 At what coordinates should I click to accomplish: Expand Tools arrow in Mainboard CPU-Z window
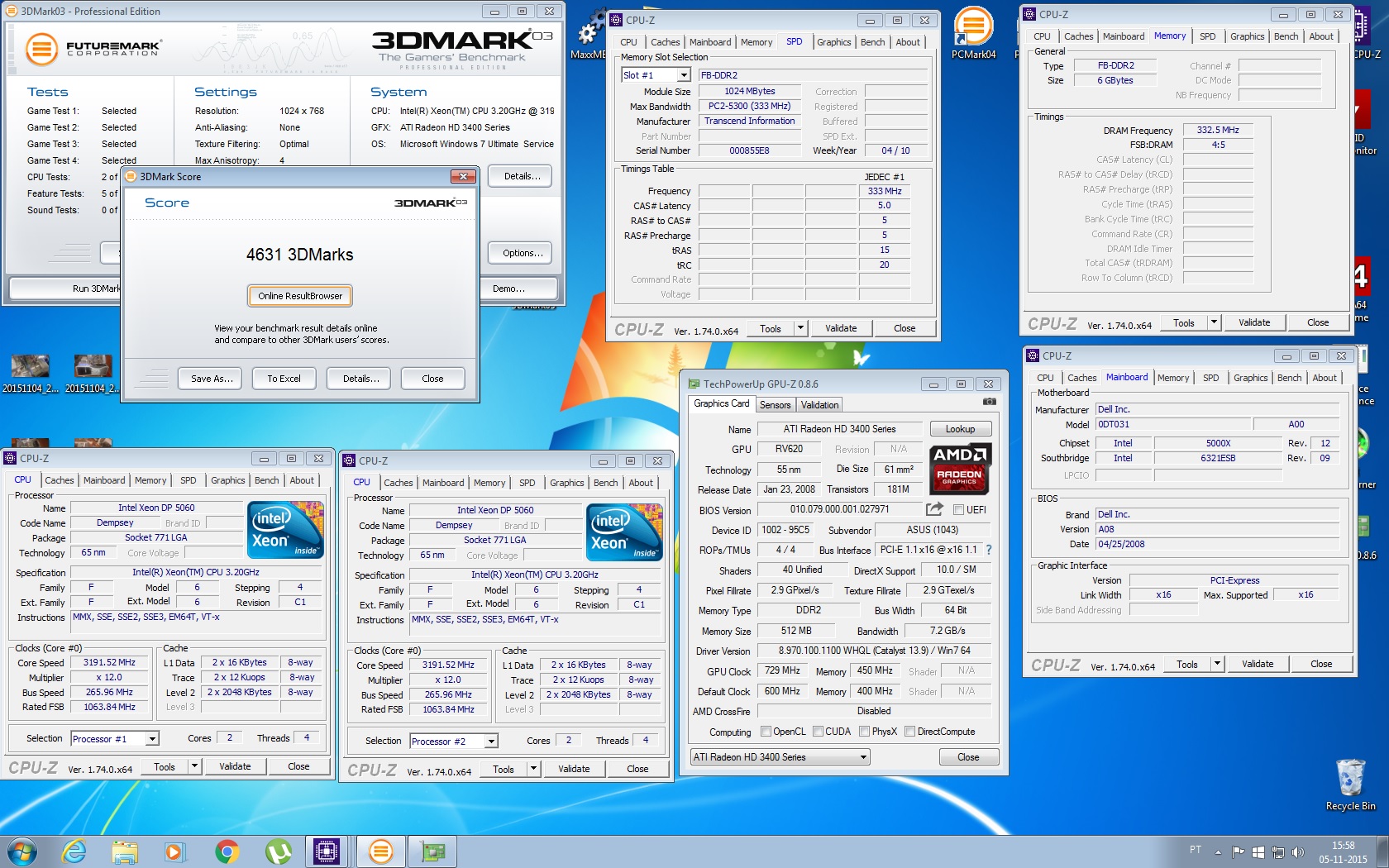pyautogui.click(x=1217, y=664)
